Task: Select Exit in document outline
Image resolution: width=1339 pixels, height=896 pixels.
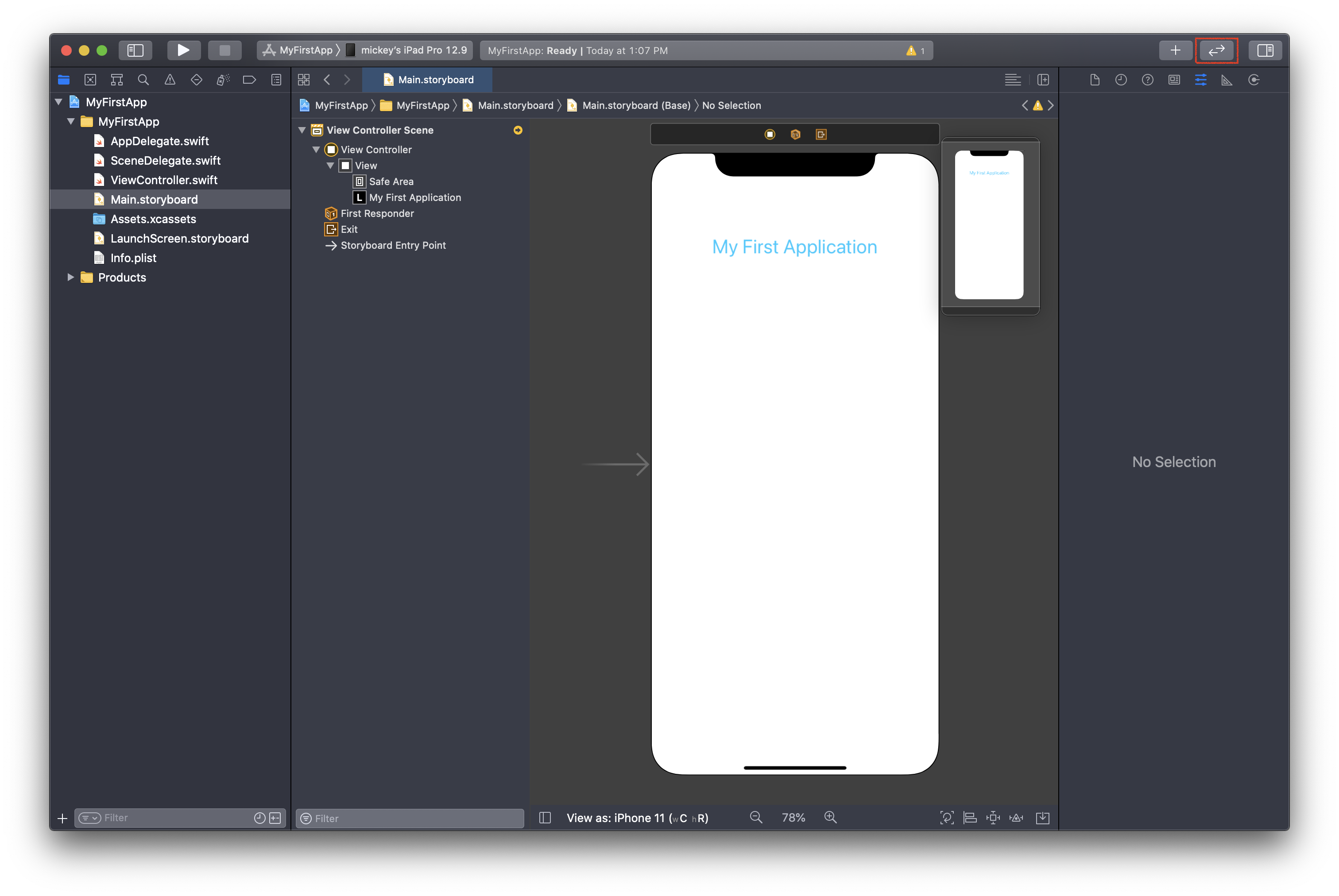Action: 349,230
